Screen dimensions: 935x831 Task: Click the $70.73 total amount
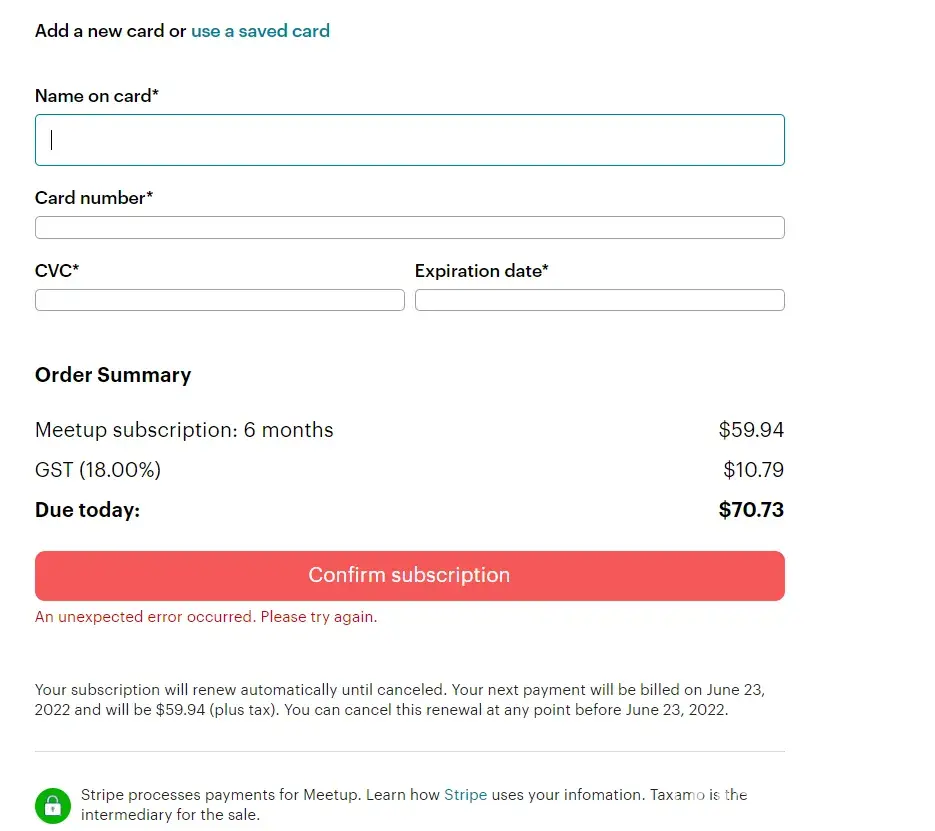(751, 510)
